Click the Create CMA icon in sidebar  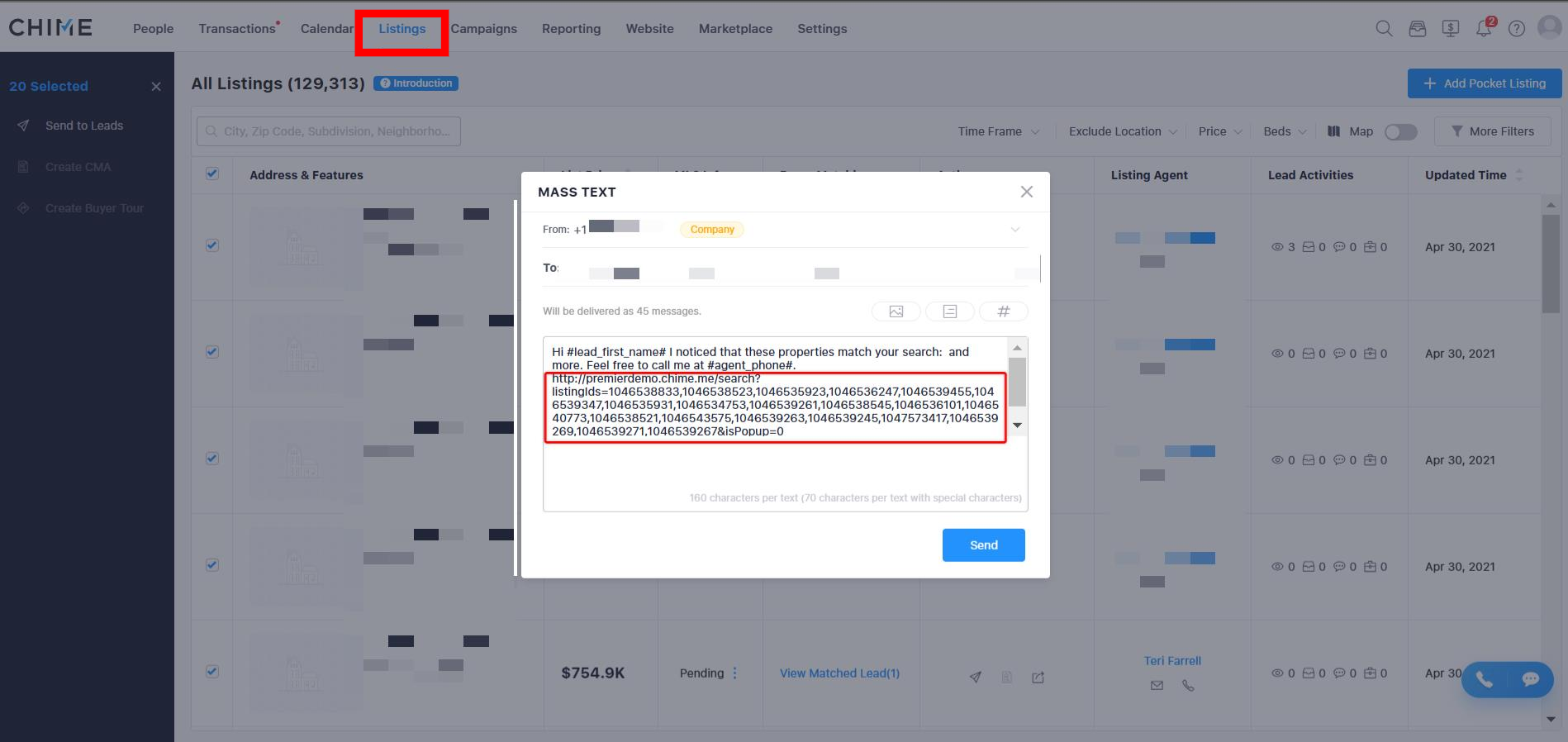click(23, 167)
